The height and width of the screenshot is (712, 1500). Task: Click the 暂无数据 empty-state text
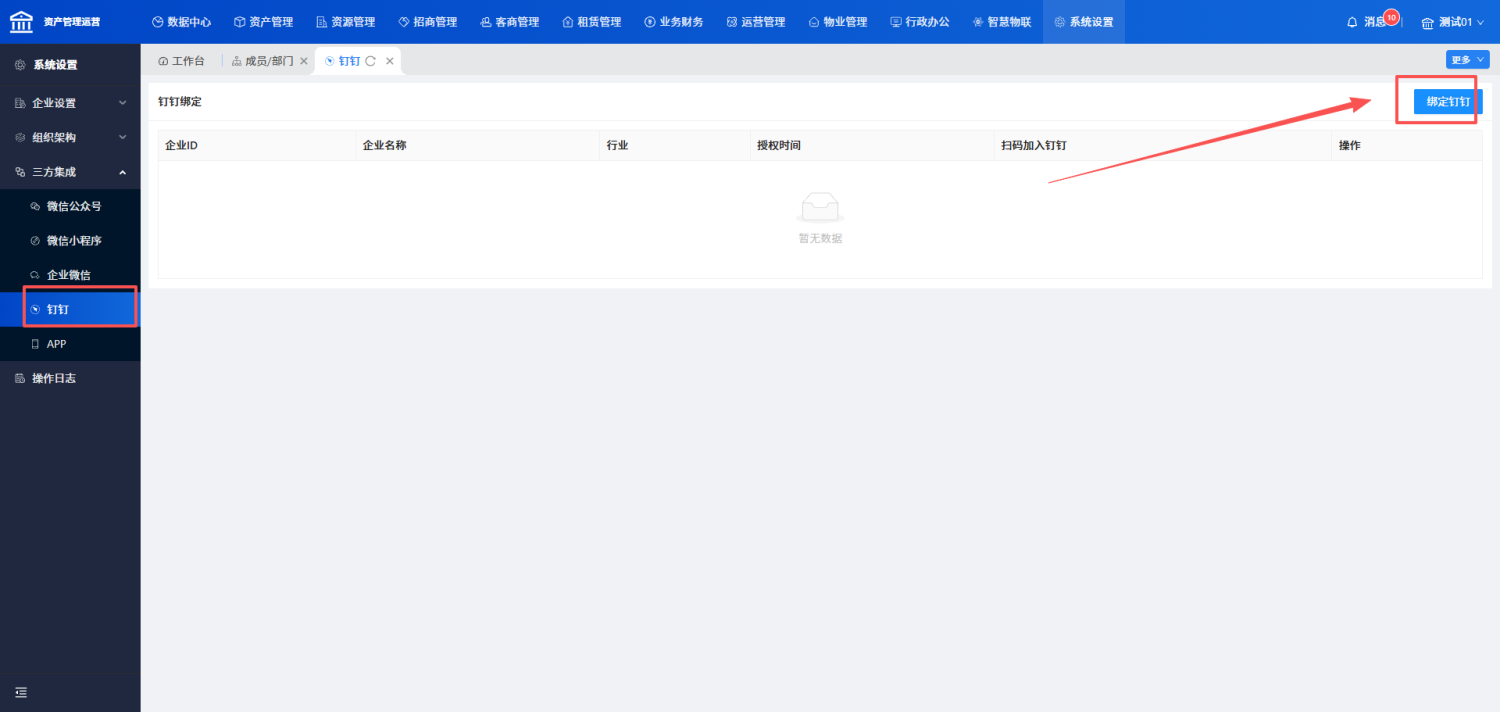coord(820,238)
